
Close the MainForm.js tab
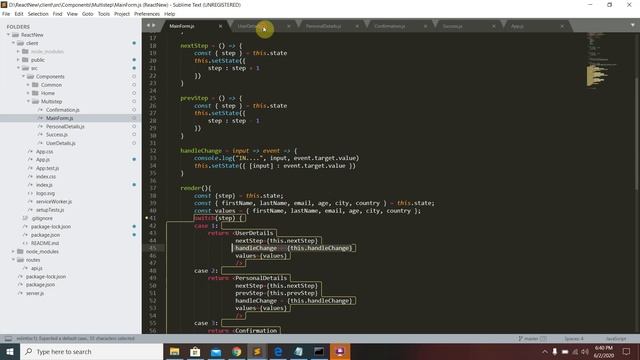(220, 26)
